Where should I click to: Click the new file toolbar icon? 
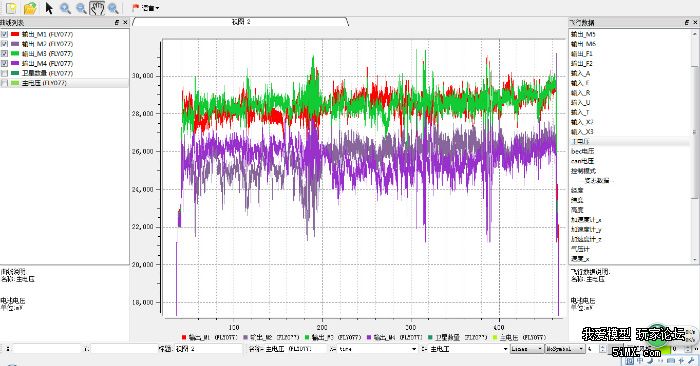(11, 8)
